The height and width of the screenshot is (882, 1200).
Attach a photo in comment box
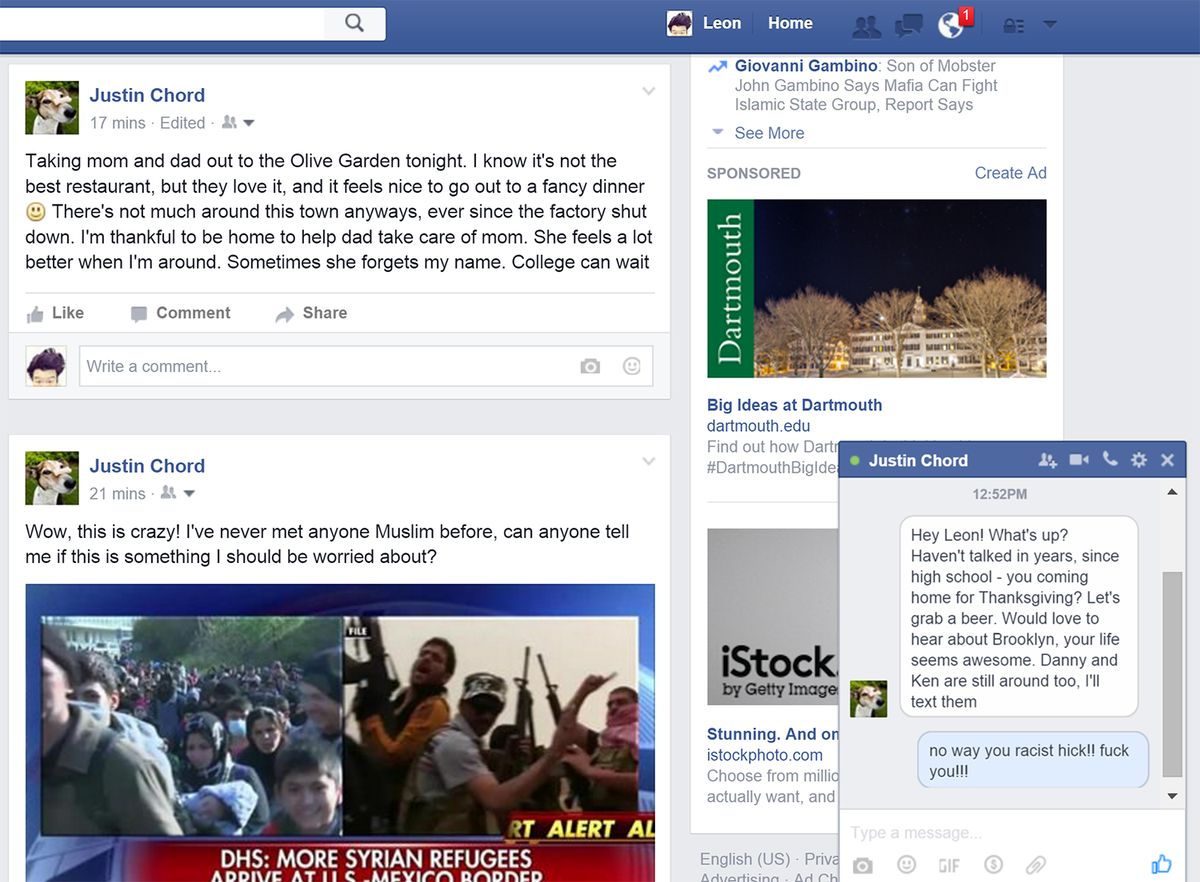590,367
